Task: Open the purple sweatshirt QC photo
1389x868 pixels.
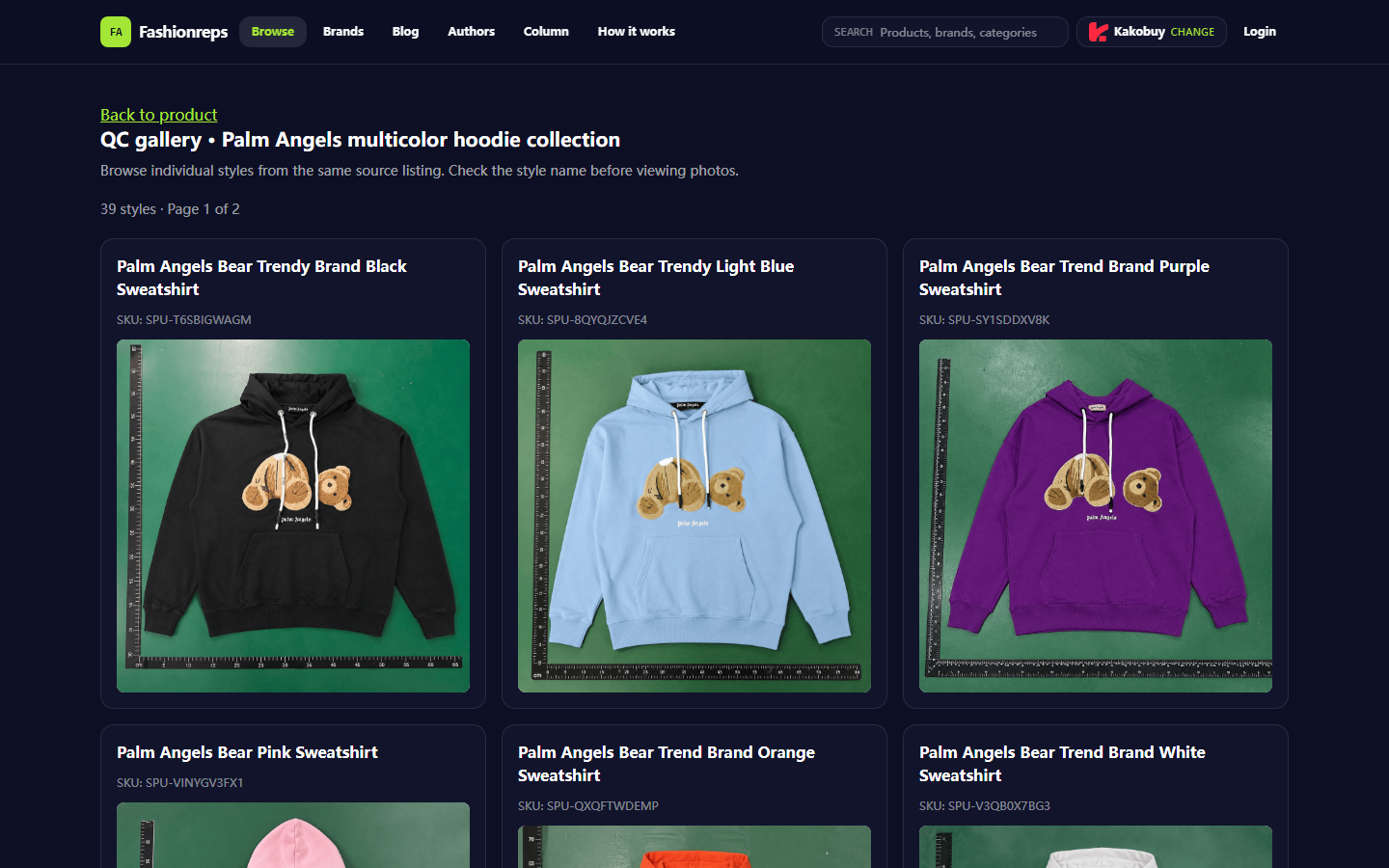Action: click(x=1096, y=516)
